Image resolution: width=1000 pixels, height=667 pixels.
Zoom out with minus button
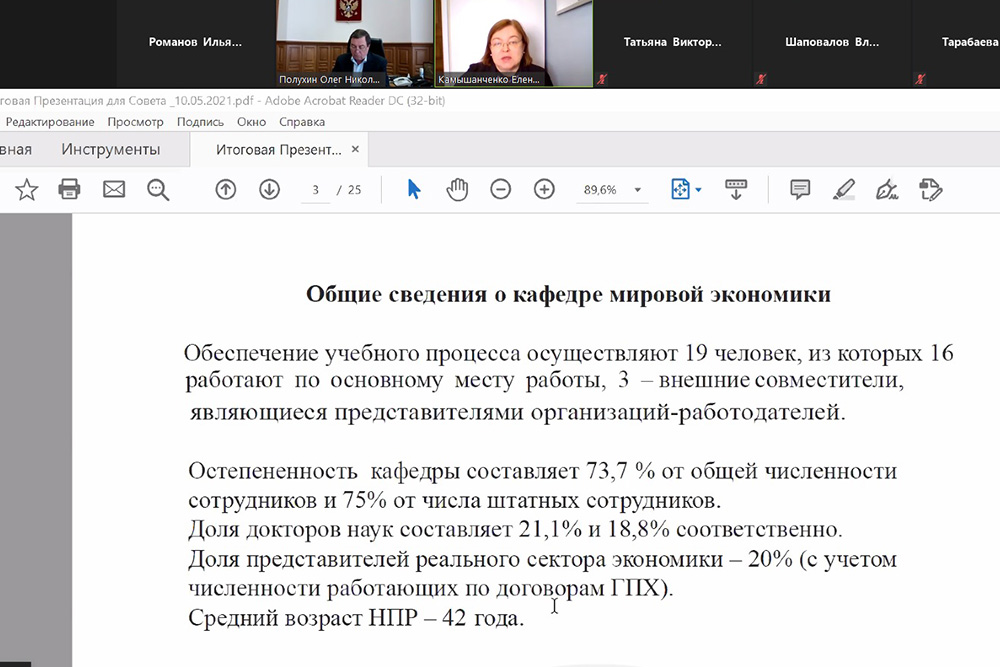[x=501, y=189]
